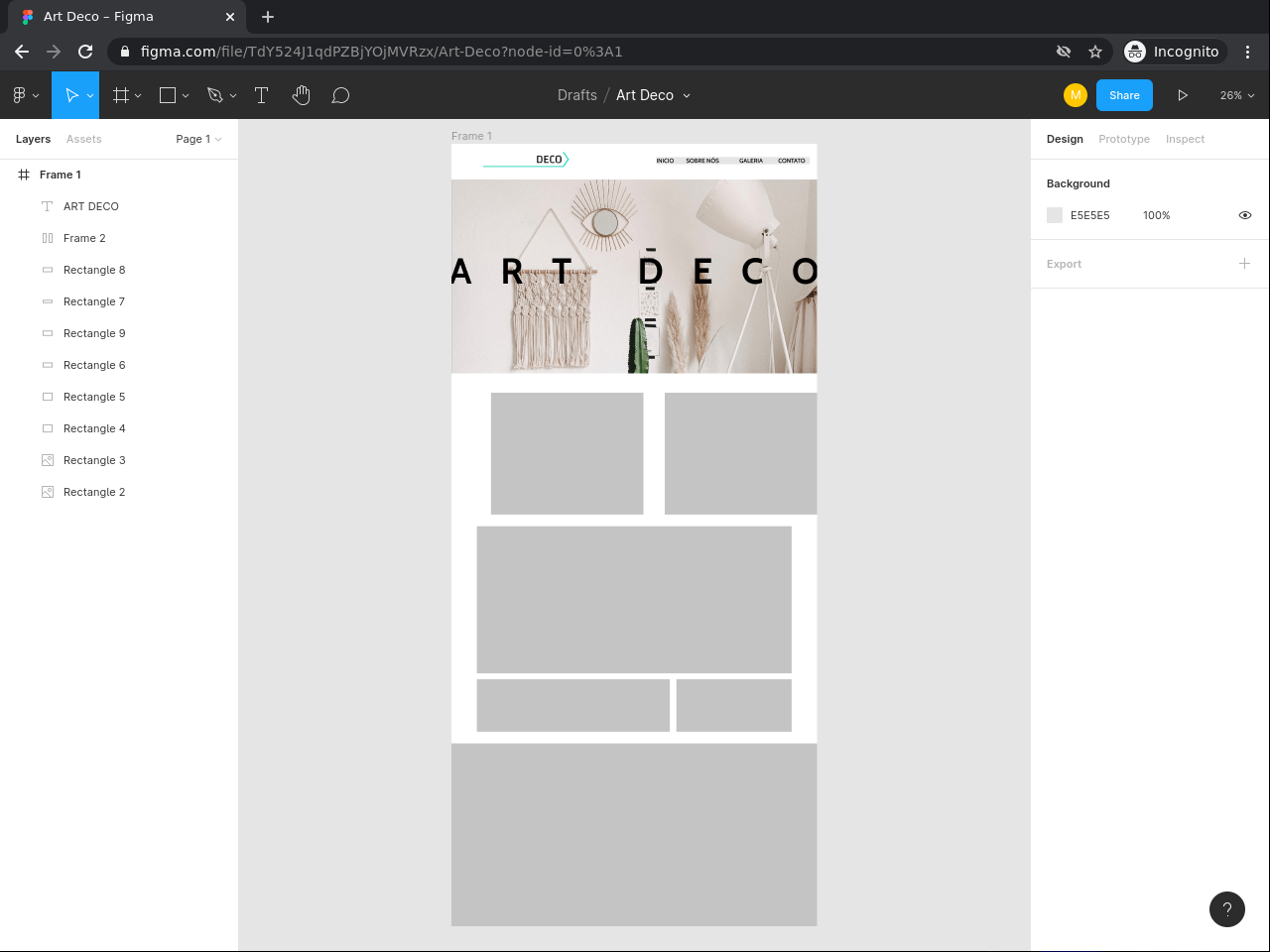Open a new browser tab
This screenshot has height=952, width=1270.
pos(268,17)
